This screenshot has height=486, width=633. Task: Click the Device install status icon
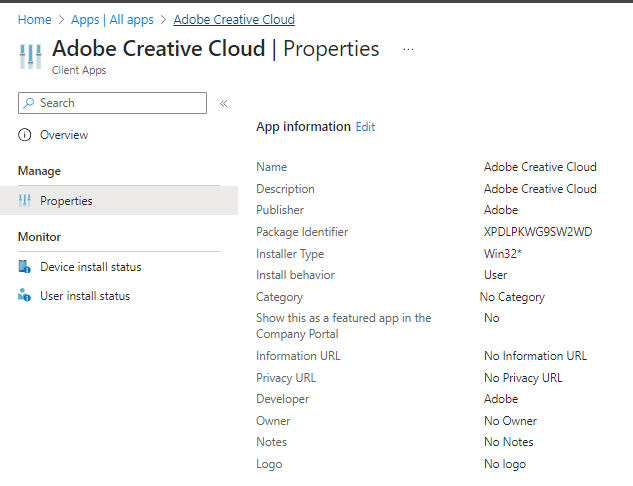click(x=25, y=267)
